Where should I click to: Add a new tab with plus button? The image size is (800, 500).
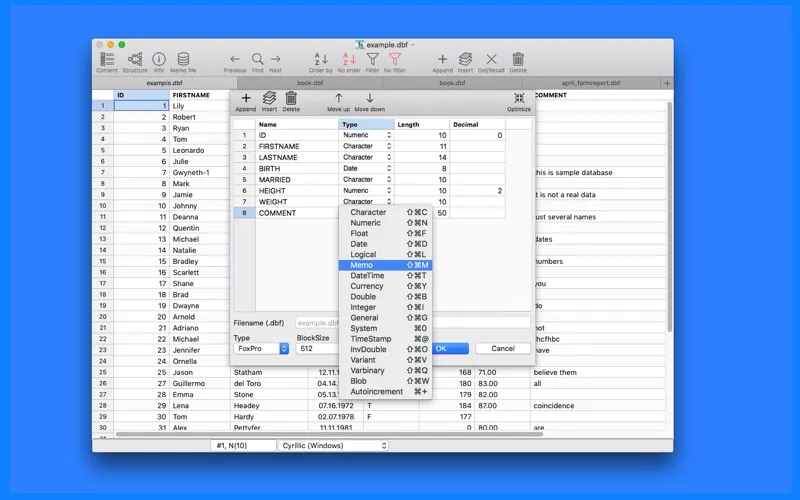667,83
